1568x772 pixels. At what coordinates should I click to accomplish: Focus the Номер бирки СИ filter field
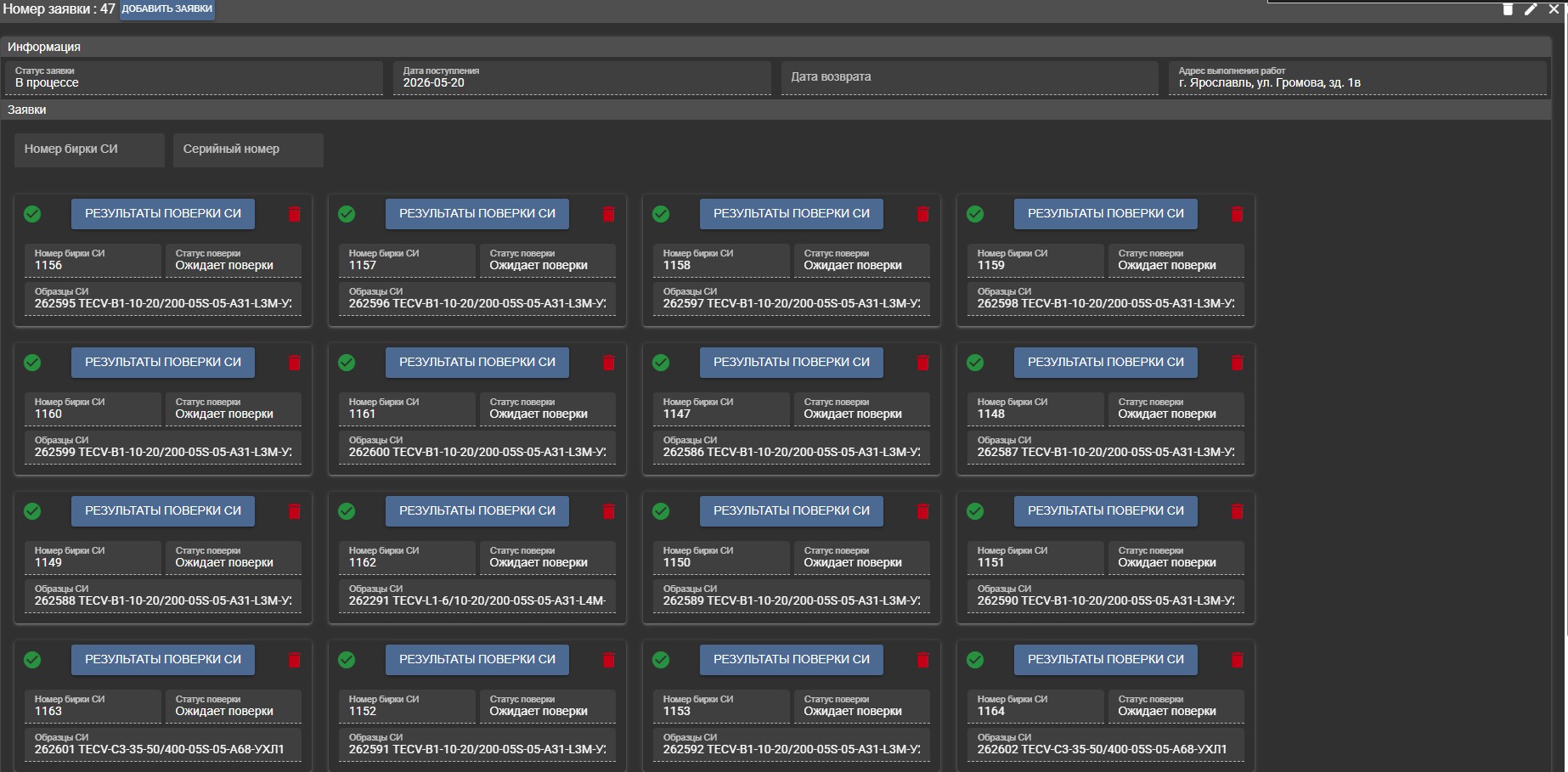[89, 149]
